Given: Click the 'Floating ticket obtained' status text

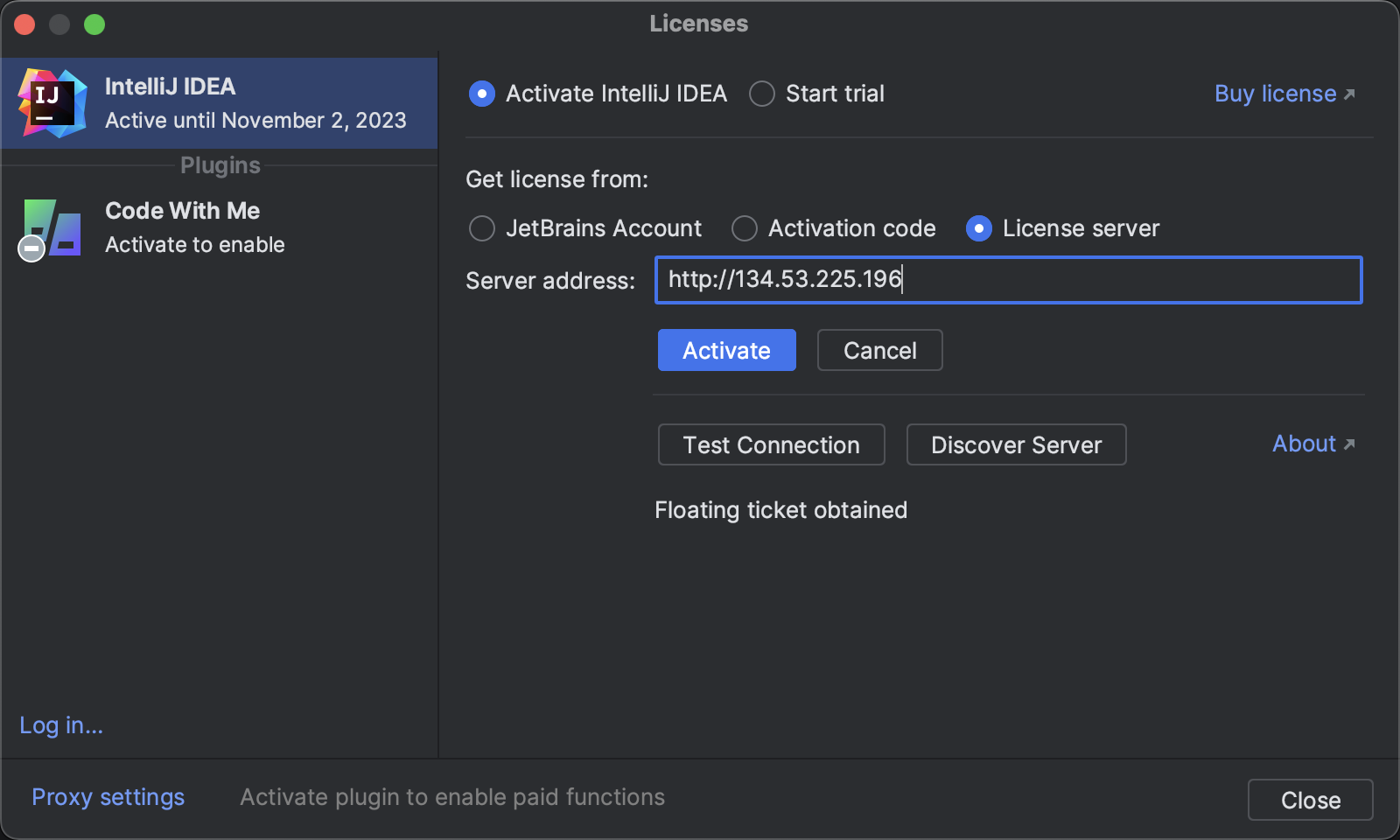Looking at the screenshot, I should 781,510.
